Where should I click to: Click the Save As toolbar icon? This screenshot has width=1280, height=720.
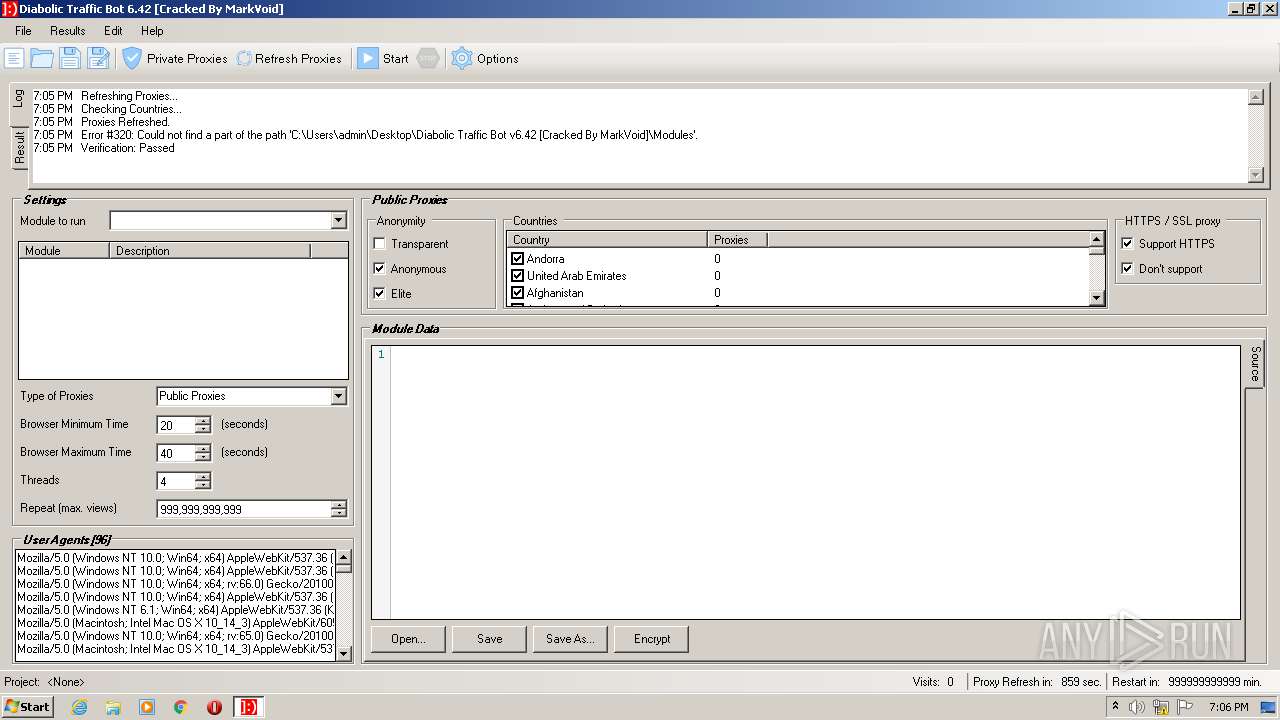[x=98, y=58]
